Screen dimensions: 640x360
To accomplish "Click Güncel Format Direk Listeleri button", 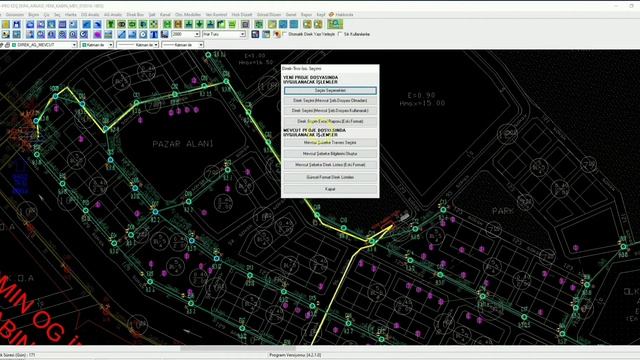I will (330, 177).
